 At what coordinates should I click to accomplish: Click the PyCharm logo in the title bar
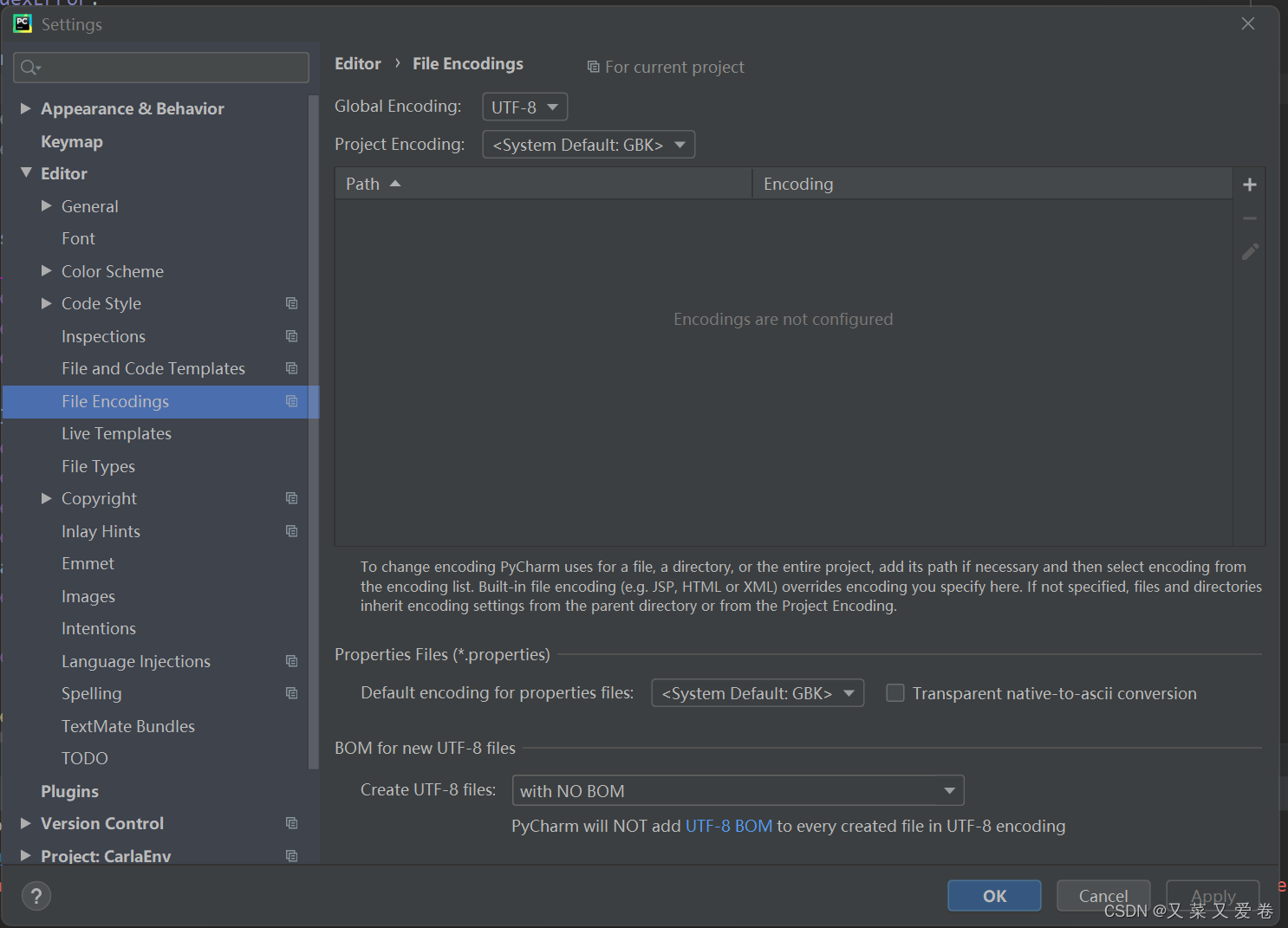22,23
